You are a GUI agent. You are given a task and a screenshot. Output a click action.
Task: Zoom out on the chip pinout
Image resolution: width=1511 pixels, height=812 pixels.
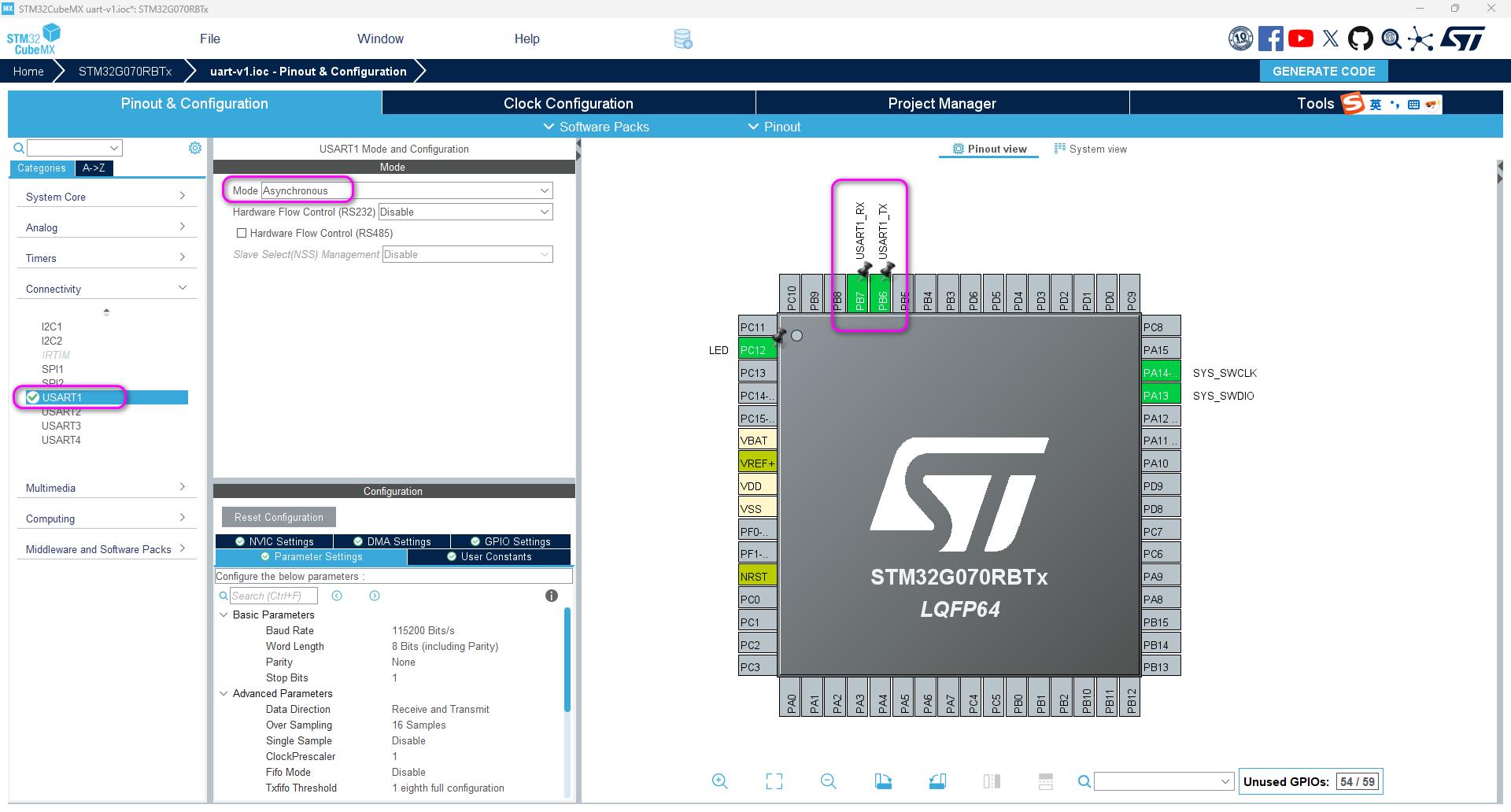point(829,781)
